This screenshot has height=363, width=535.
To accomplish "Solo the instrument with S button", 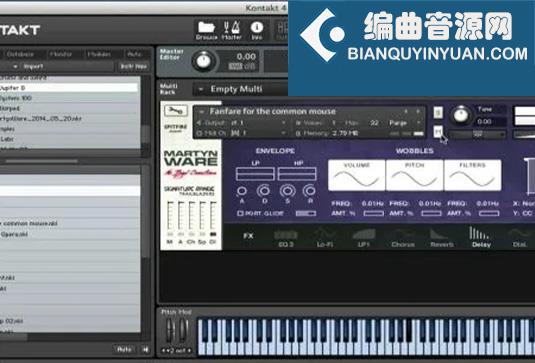I will (x=438, y=112).
